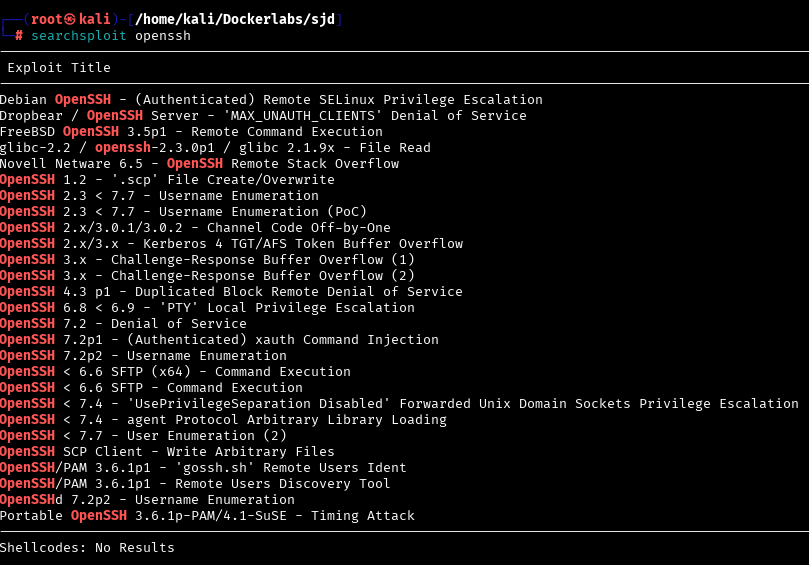This screenshot has height=565, width=809.
Task: Click the 'PTY' Local Privilege Escalation line
Action: pos(207,308)
